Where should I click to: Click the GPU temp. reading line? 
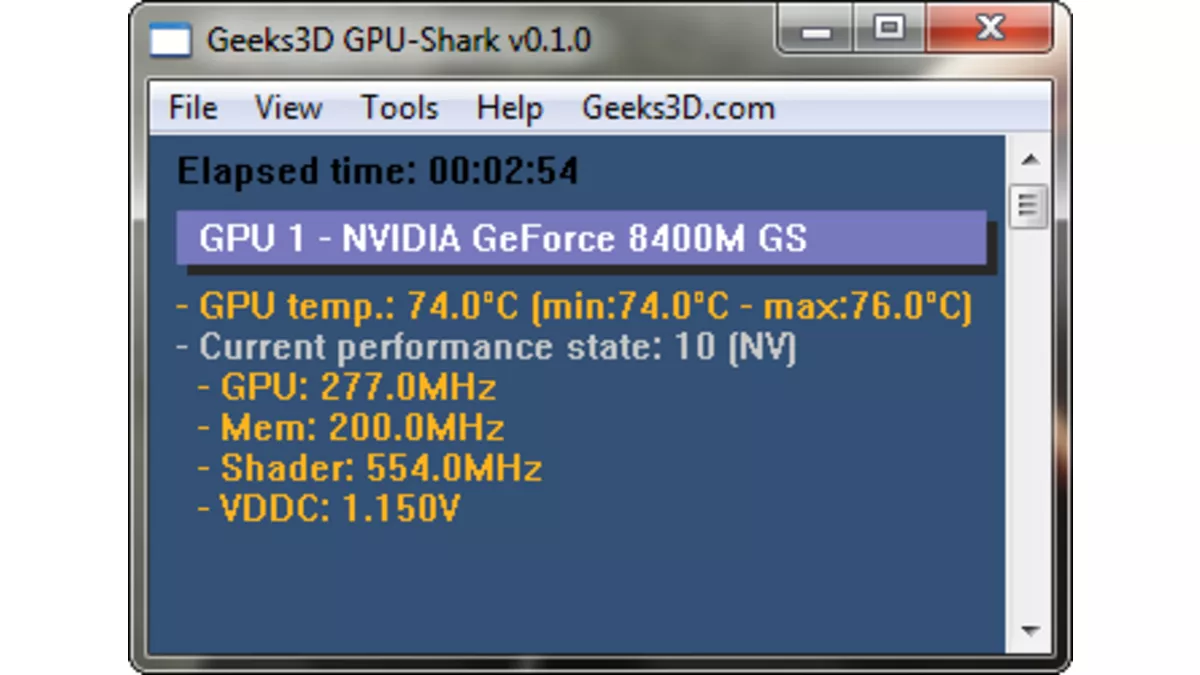tap(574, 306)
